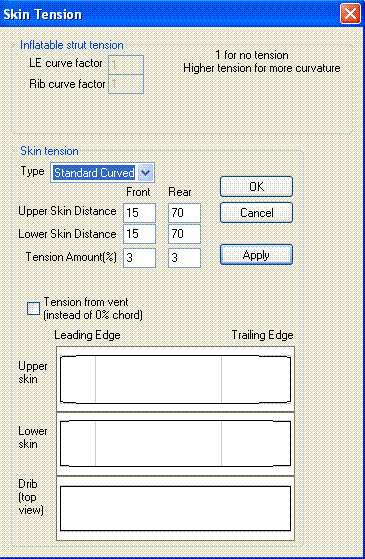Focus the Lower Skin Distance Front field
This screenshot has height=559, width=365.
tap(139, 234)
